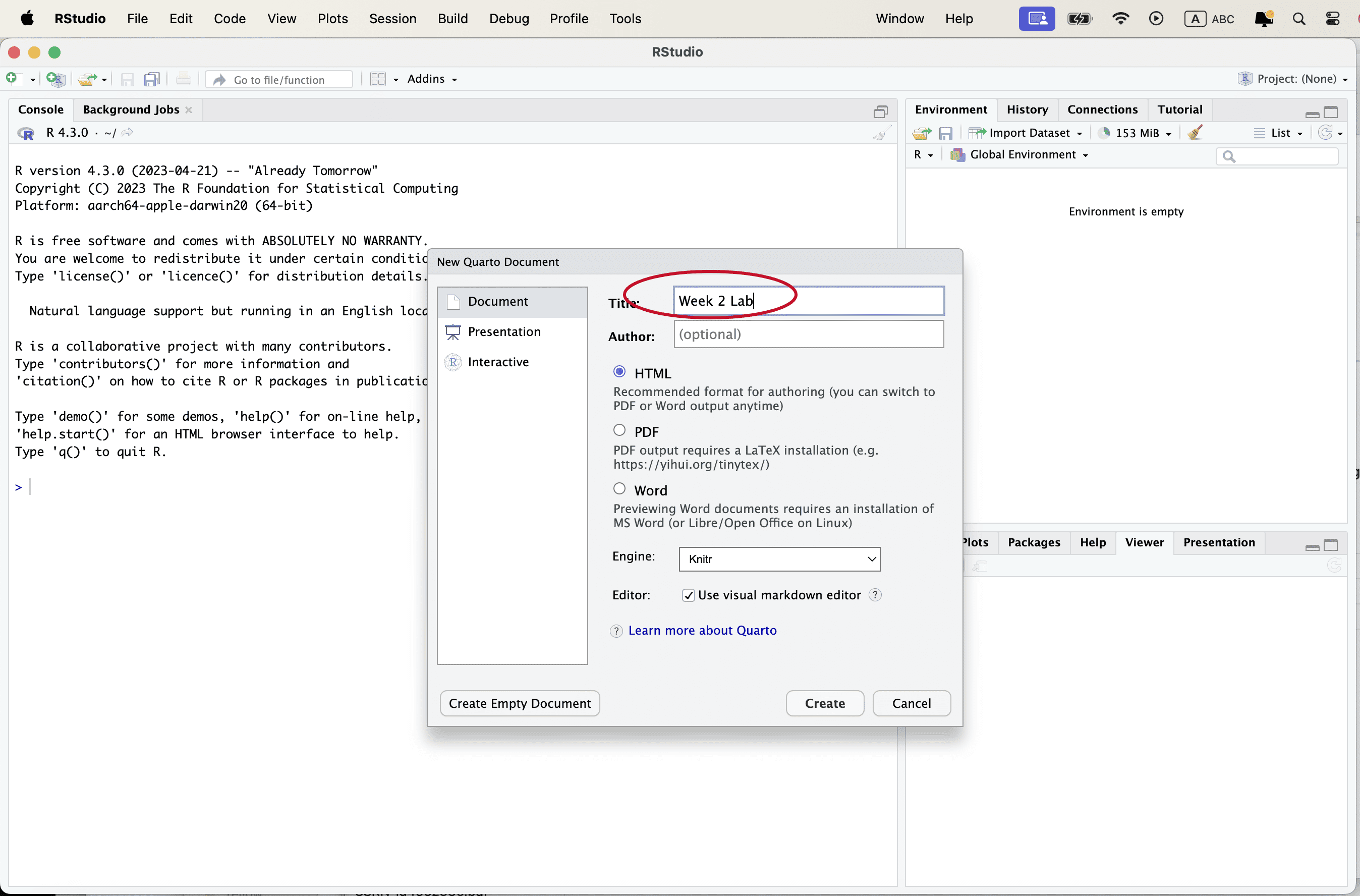
Task: Click the workspace panes grid icon
Action: click(378, 79)
